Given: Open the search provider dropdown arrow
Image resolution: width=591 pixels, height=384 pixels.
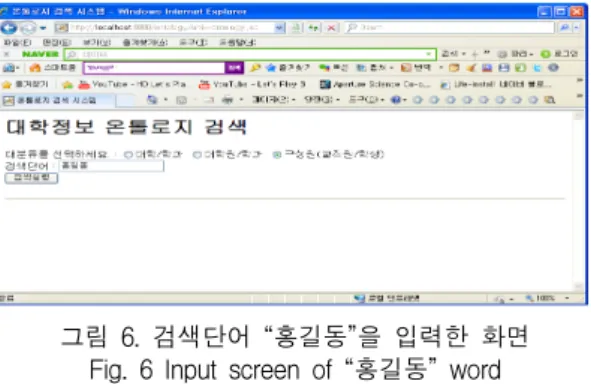Looking at the screenshot, I should (576, 28).
